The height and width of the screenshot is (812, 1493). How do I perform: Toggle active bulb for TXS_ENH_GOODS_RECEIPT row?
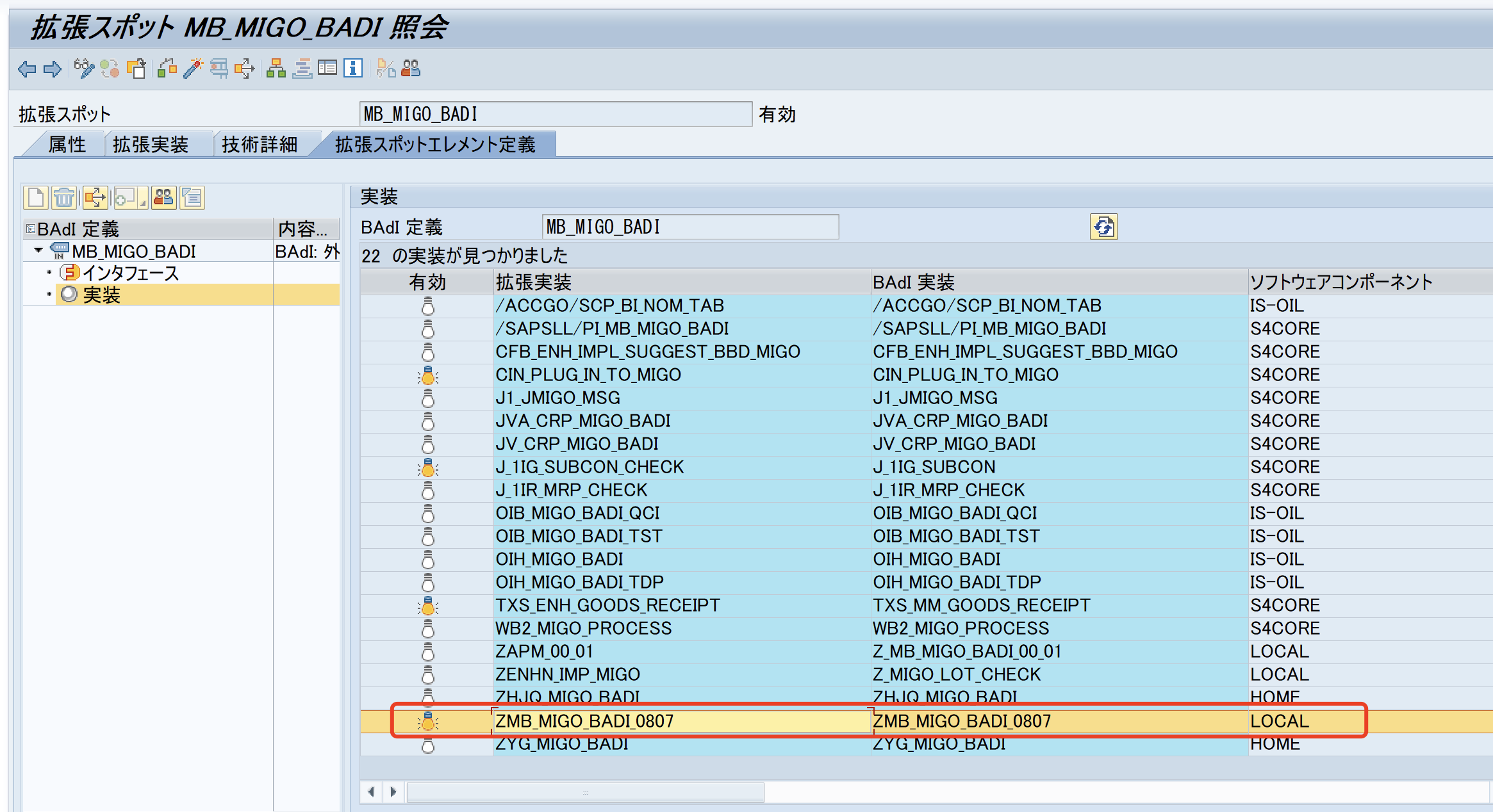point(427,606)
